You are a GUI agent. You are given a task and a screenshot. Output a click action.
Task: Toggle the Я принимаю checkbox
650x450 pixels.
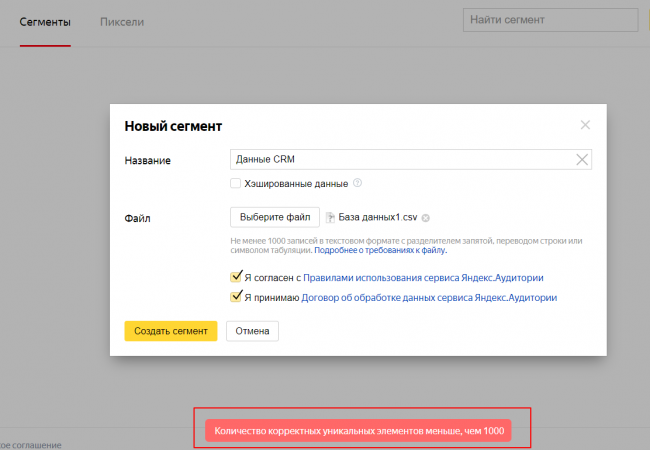(236, 297)
